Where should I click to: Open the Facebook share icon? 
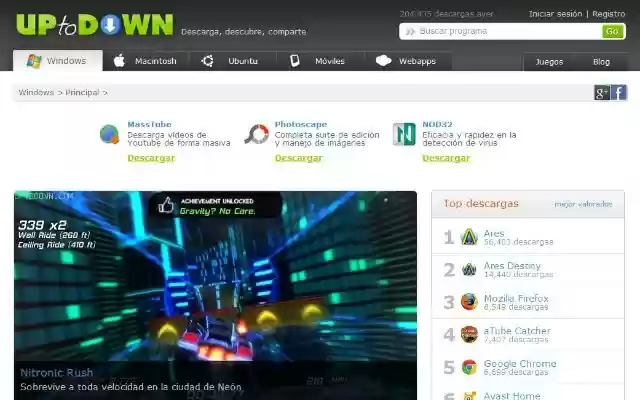pos(619,93)
